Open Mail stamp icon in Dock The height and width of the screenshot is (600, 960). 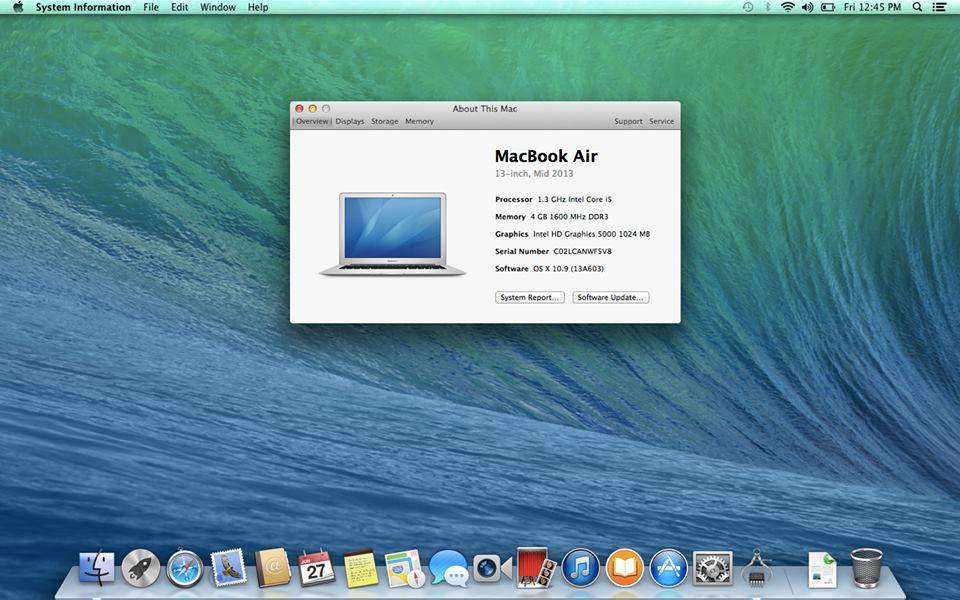pyautogui.click(x=228, y=568)
